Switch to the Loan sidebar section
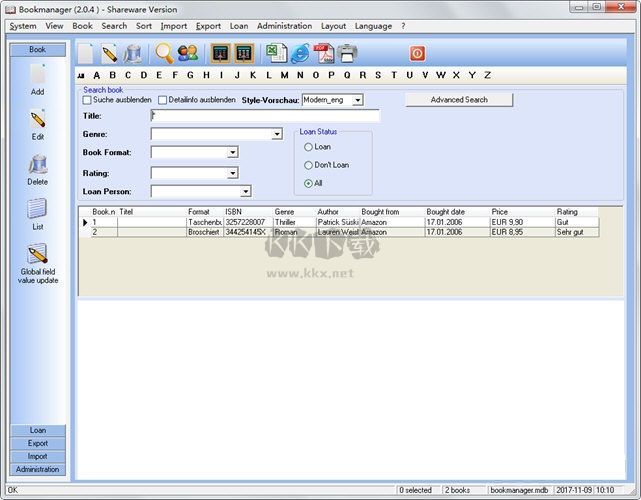Screen dimensions: 641x500 (38, 431)
